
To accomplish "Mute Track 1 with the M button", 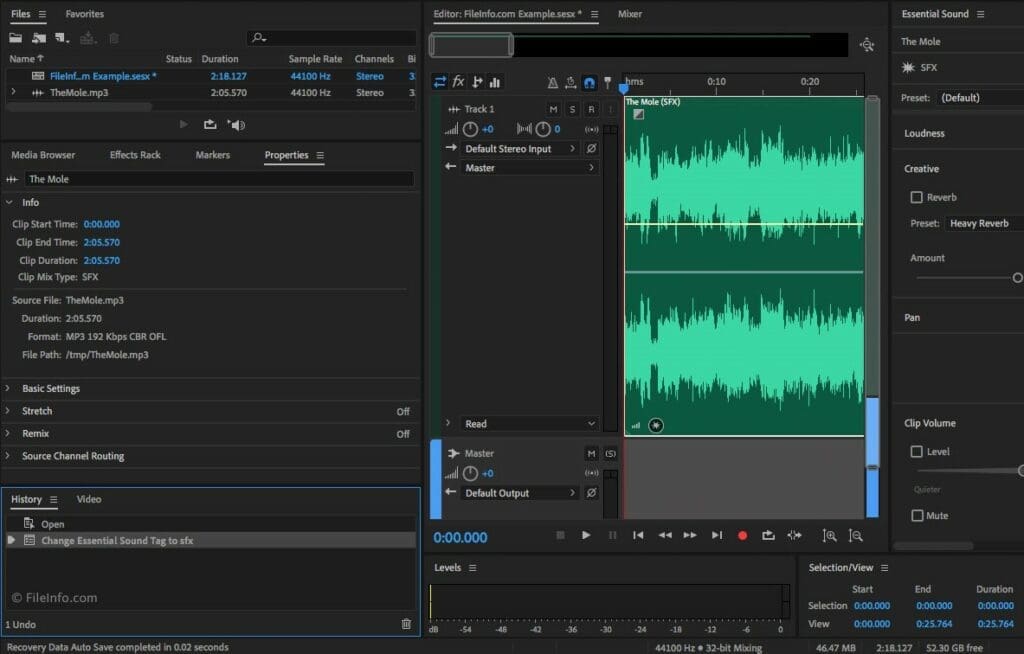I will [x=553, y=109].
